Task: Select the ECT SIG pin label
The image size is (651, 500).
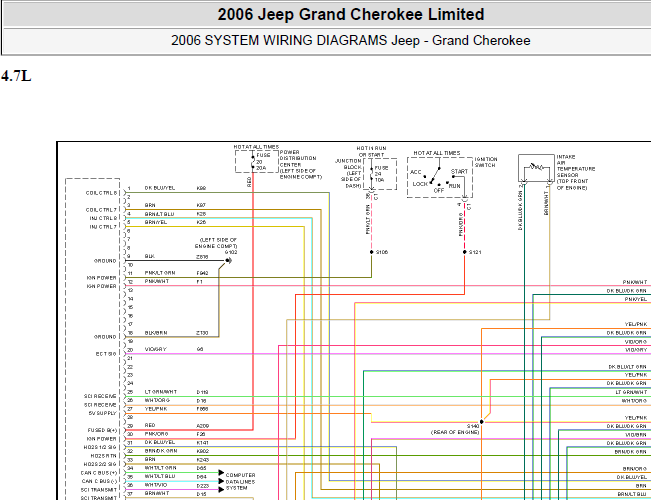Action: coord(106,354)
